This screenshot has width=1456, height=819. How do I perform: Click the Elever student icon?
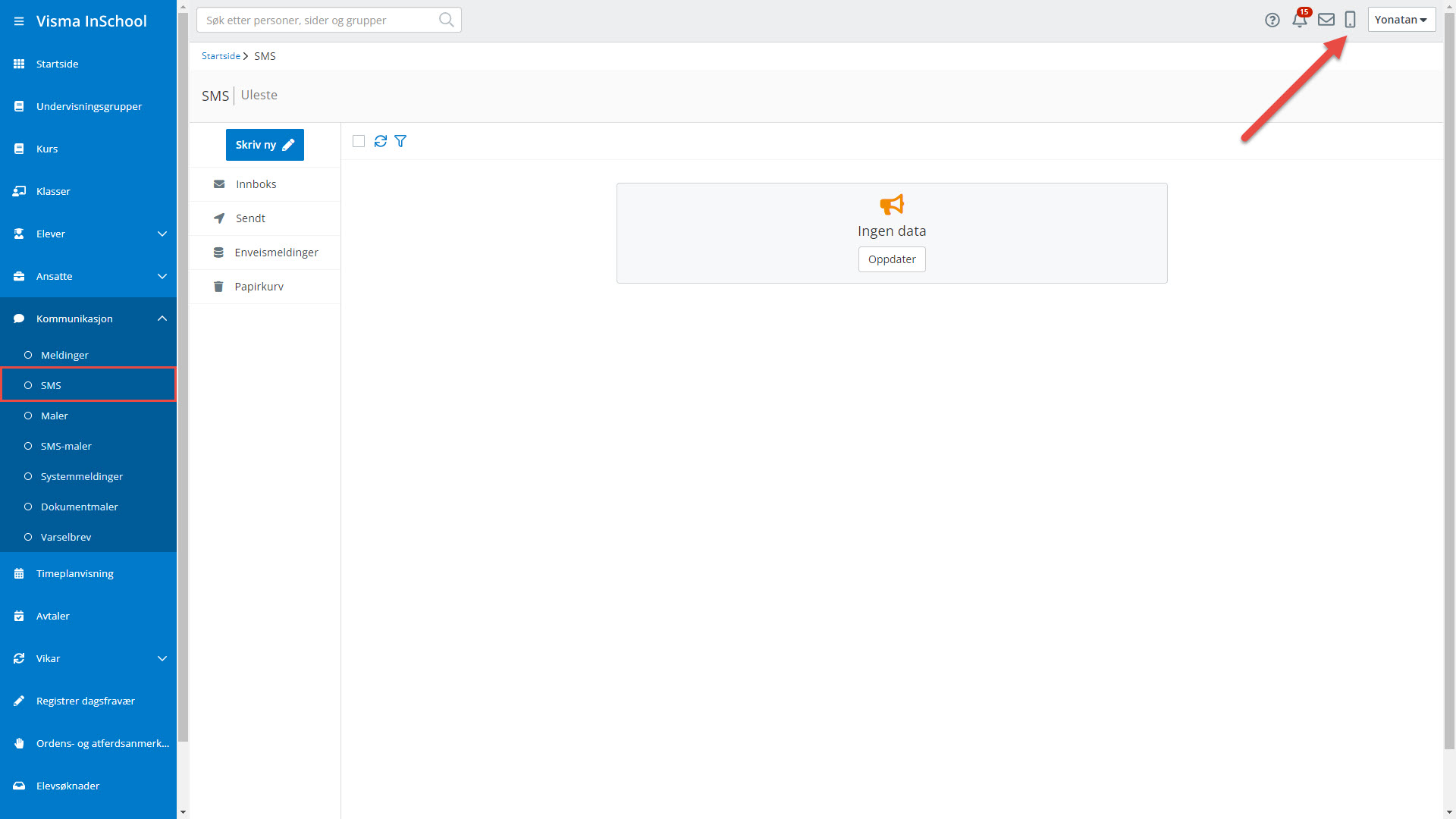pos(19,234)
